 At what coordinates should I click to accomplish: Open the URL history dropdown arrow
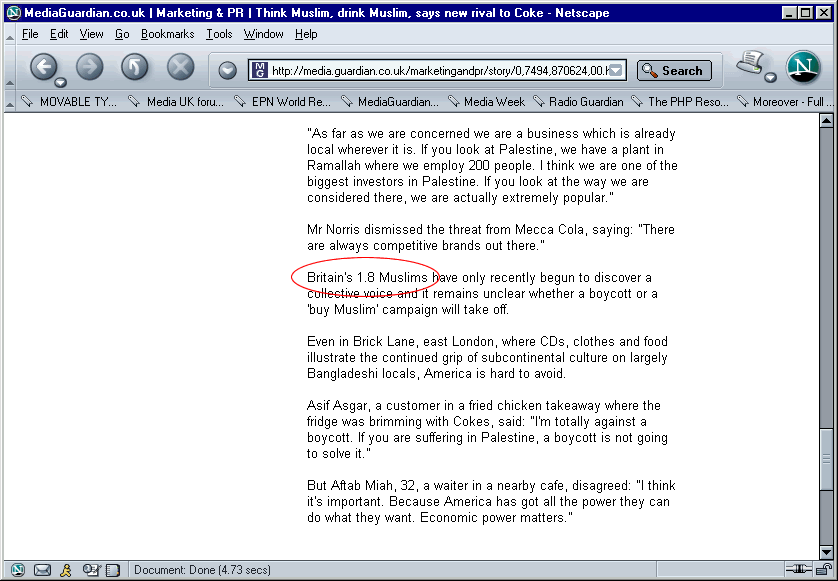(x=616, y=71)
